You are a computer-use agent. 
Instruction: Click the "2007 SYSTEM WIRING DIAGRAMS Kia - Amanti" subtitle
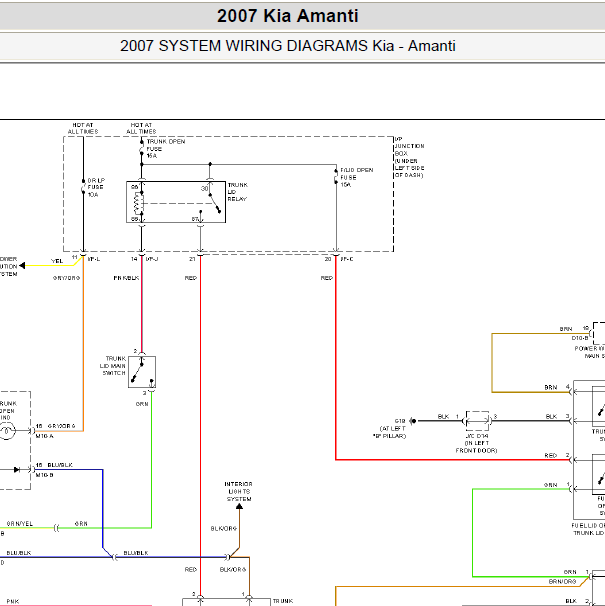[288, 46]
